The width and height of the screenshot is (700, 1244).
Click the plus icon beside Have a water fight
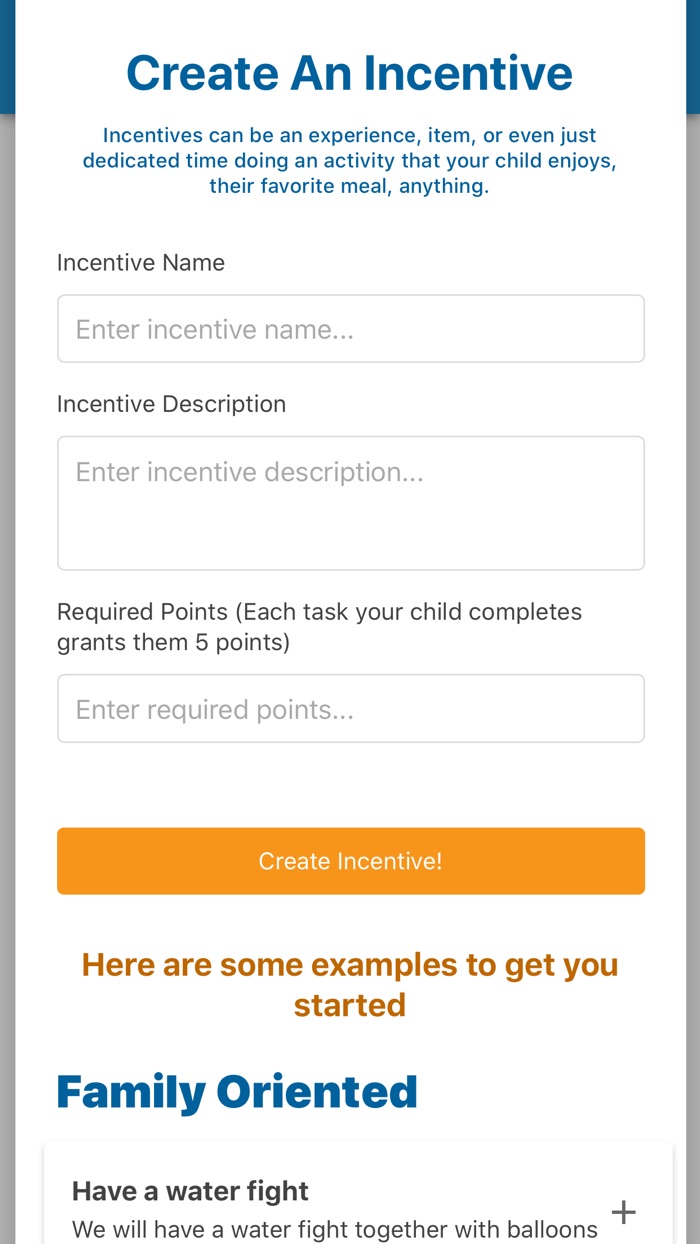[x=623, y=1212]
